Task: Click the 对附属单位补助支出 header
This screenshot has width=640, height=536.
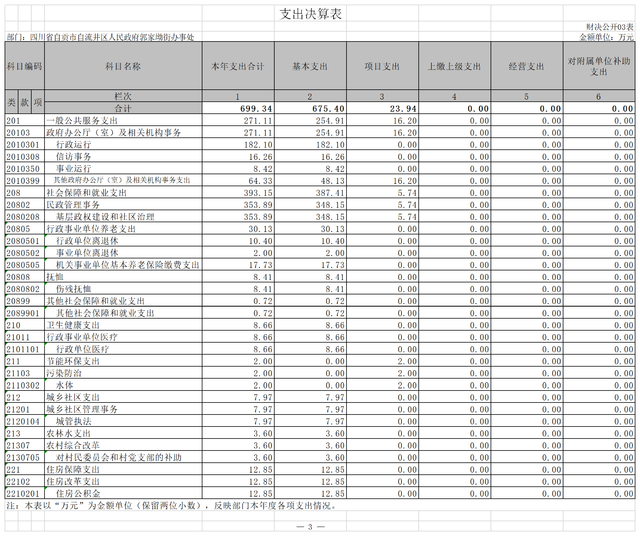Action: [x=599, y=66]
